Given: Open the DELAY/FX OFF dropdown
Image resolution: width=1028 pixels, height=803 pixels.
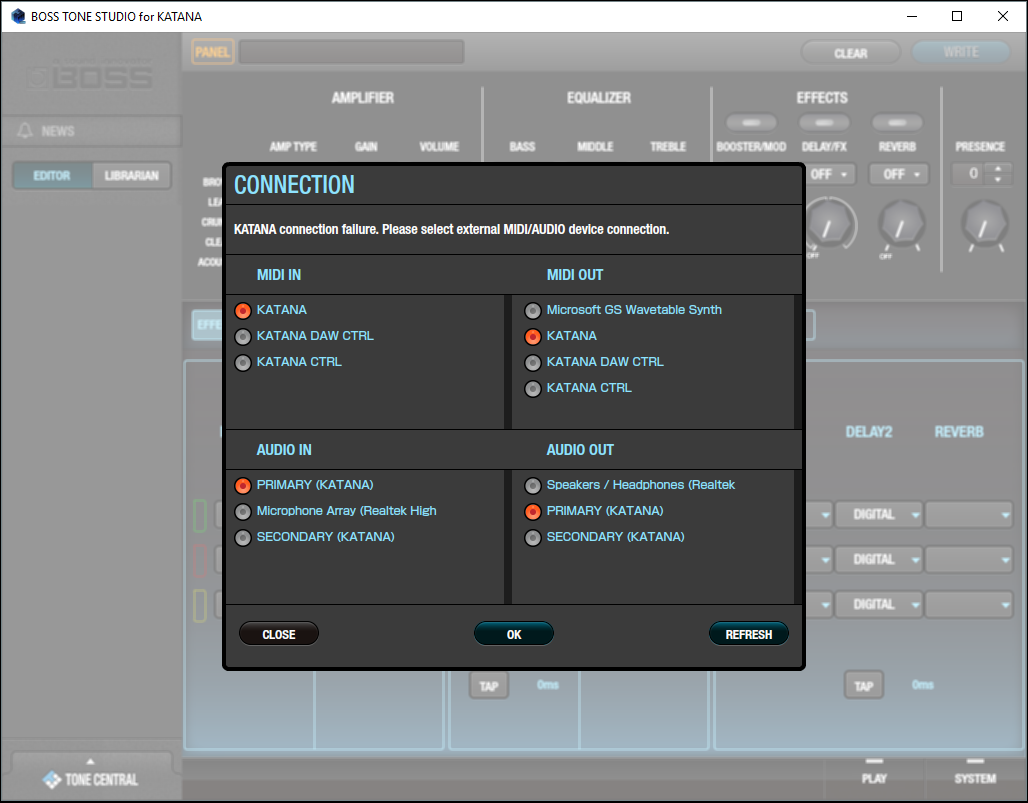Looking at the screenshot, I should [830, 174].
